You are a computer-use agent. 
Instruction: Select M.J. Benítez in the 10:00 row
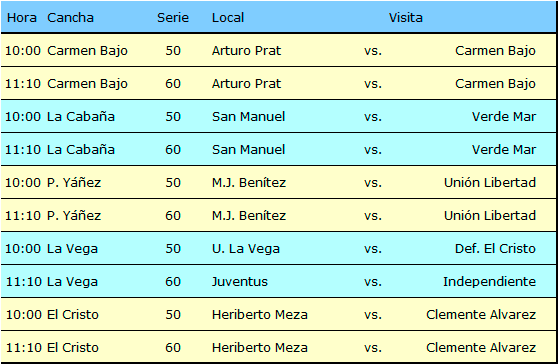249,183
